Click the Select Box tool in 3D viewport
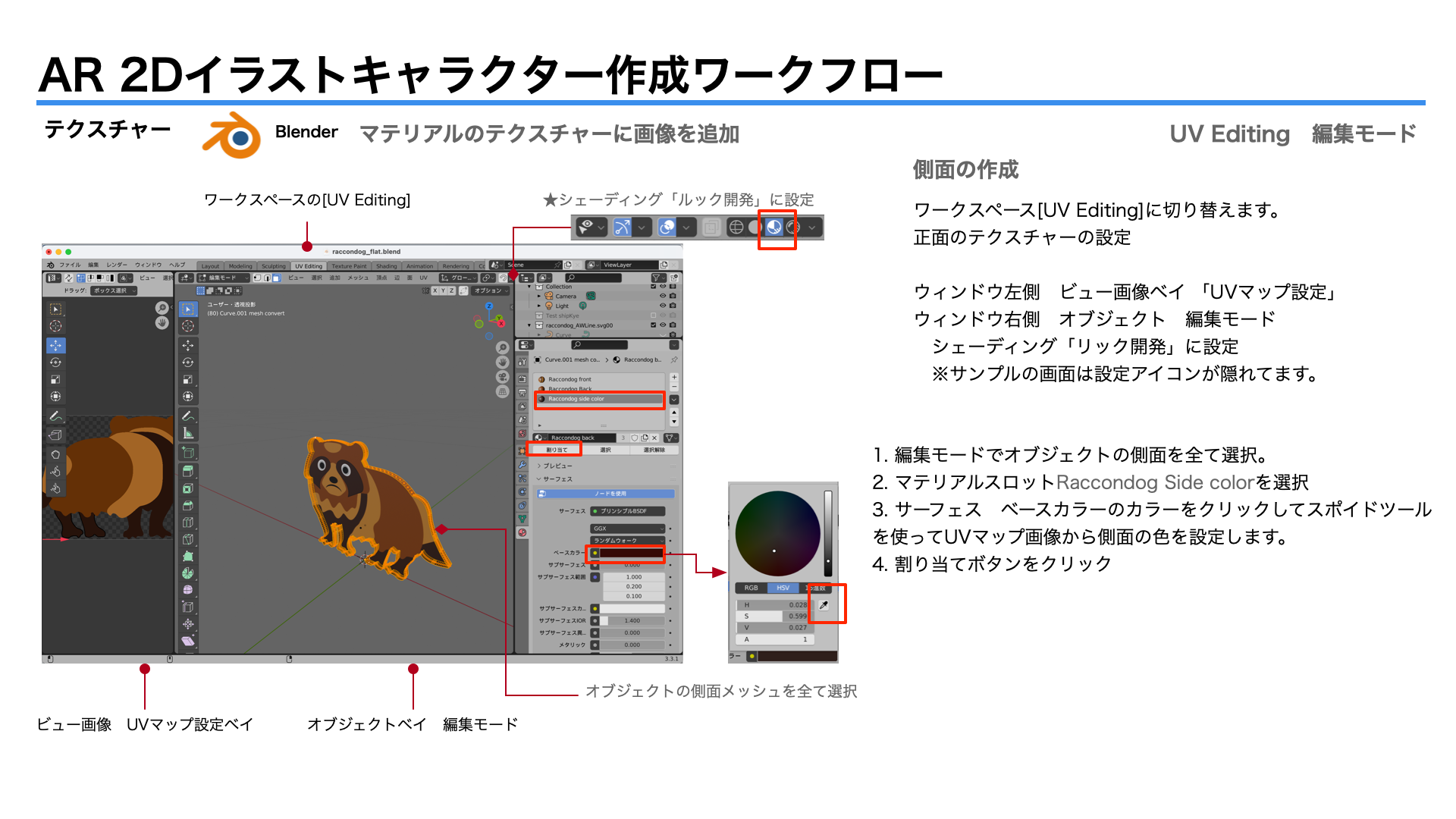Screen dimensions: 1456x819 [188, 309]
